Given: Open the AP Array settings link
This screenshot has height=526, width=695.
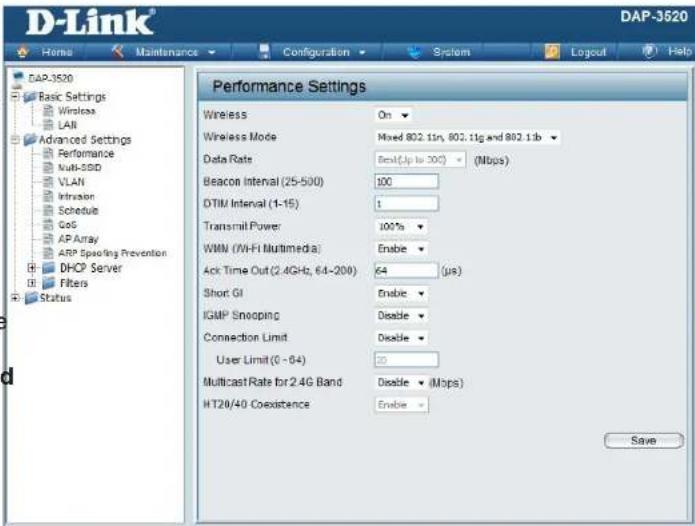Looking at the screenshot, I should coord(78,239).
